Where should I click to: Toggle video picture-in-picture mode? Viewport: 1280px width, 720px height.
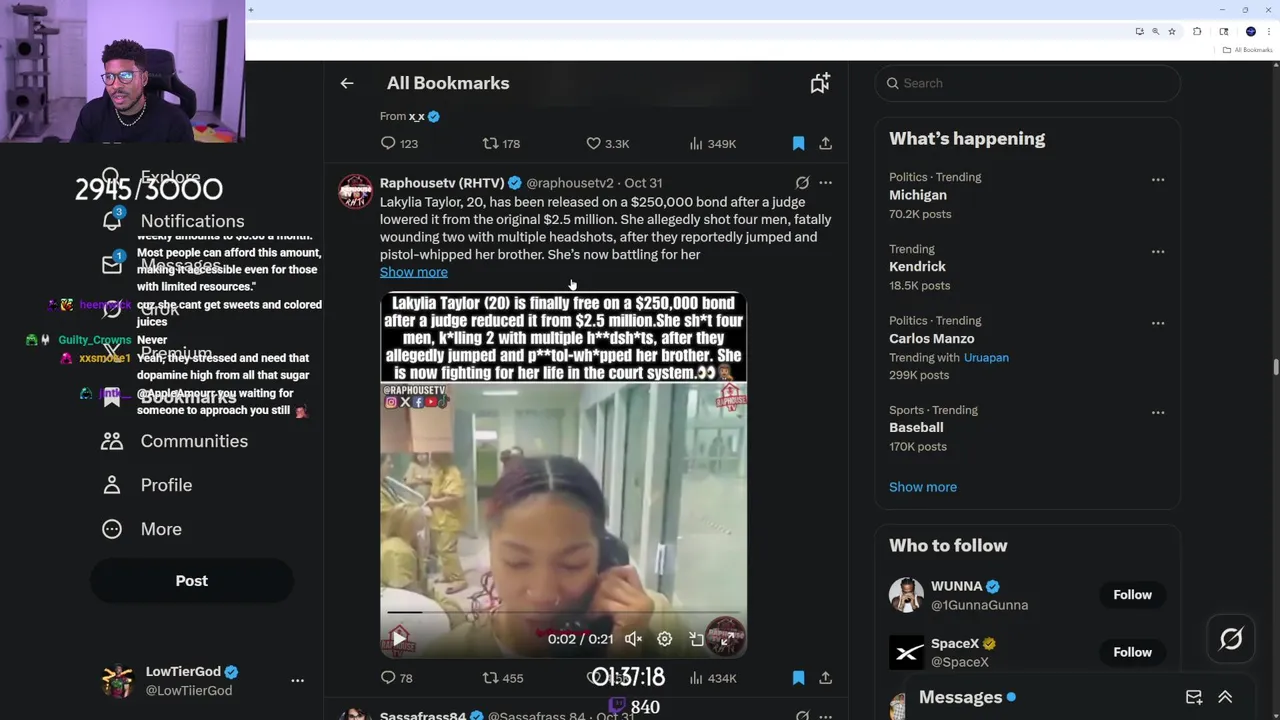[x=696, y=639]
